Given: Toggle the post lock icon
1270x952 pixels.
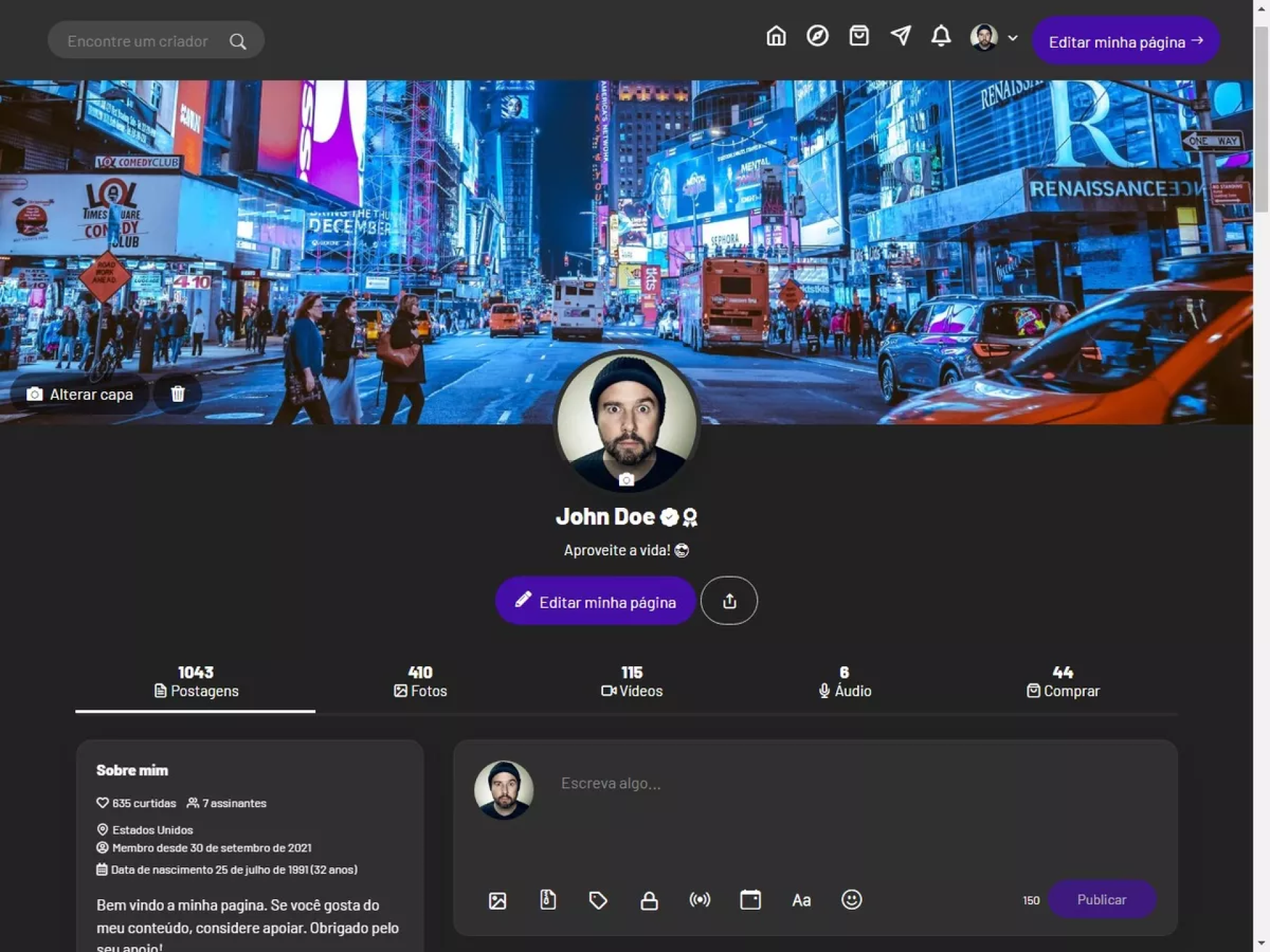Looking at the screenshot, I should tap(649, 900).
